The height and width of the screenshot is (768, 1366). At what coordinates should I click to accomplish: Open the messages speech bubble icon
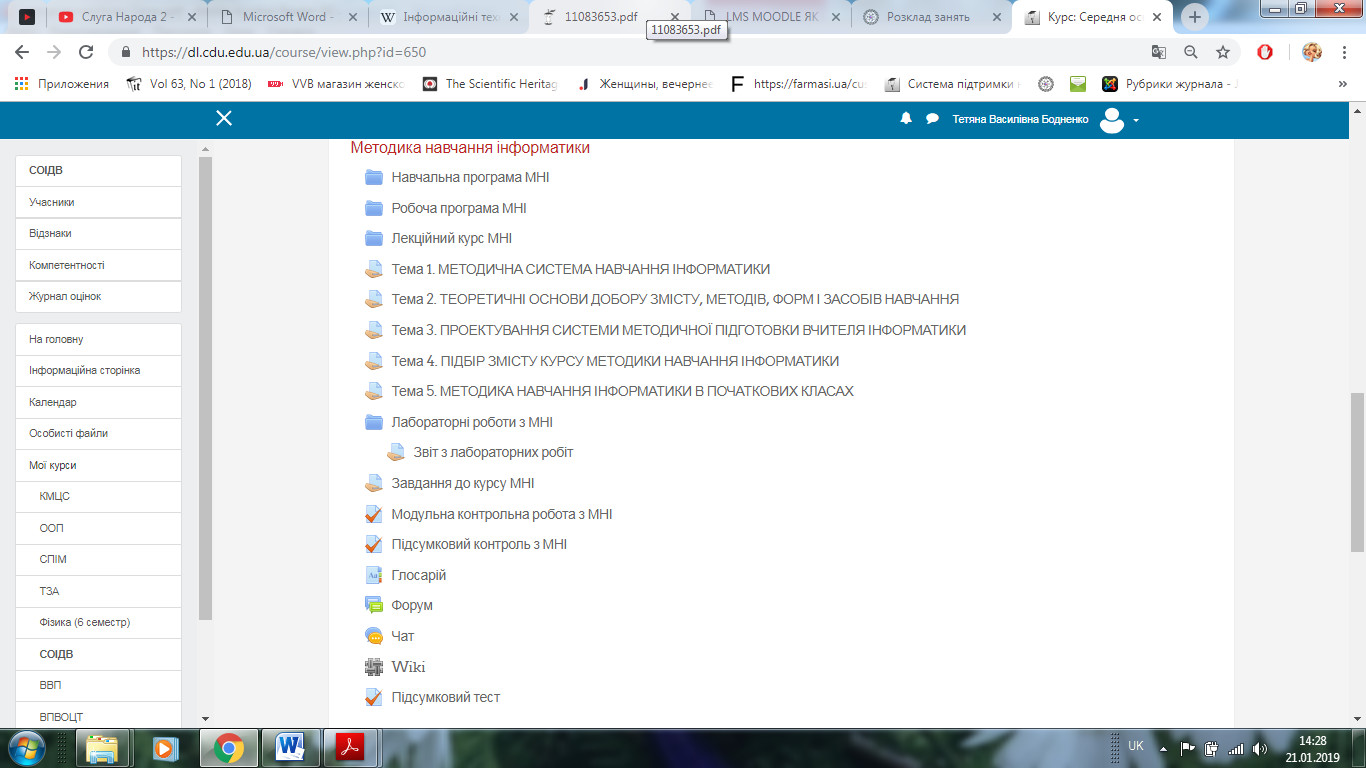(x=932, y=118)
